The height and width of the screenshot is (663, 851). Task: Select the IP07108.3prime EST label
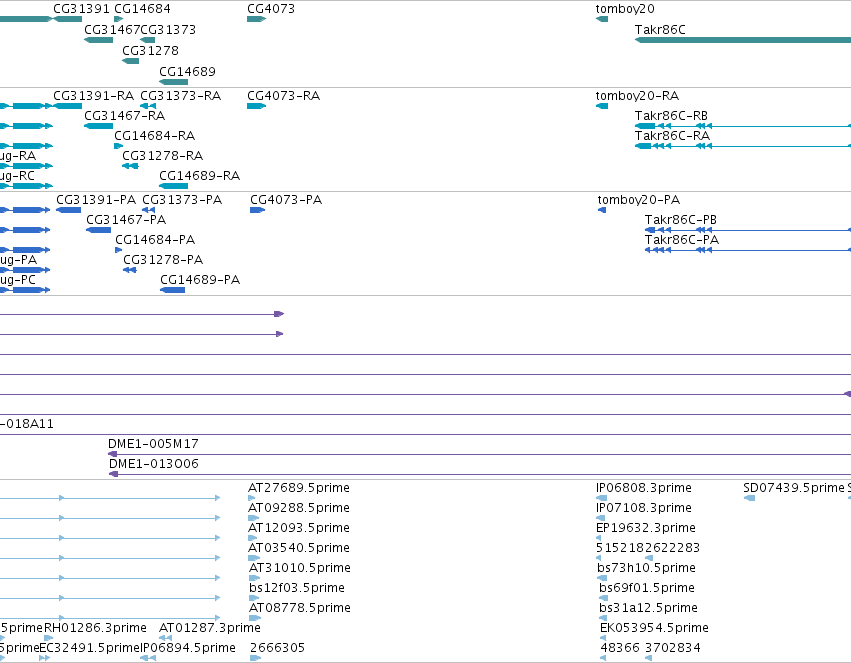tap(644, 508)
